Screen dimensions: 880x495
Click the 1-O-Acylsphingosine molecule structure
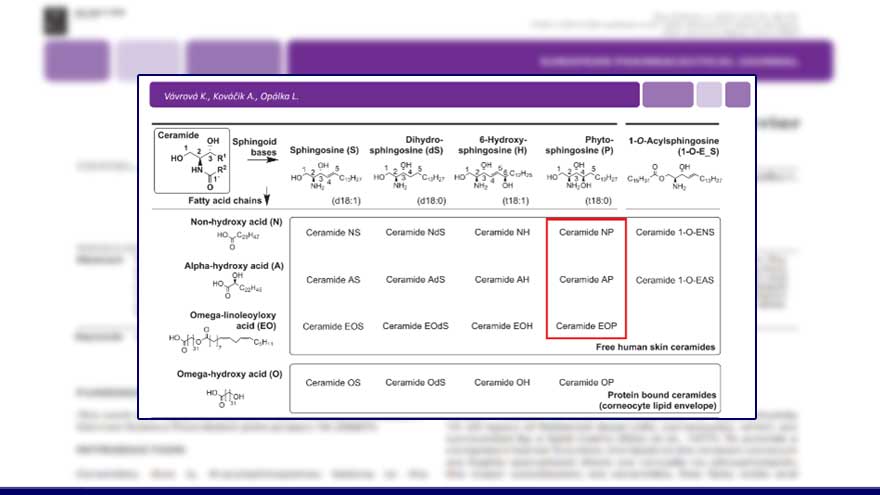coord(674,178)
